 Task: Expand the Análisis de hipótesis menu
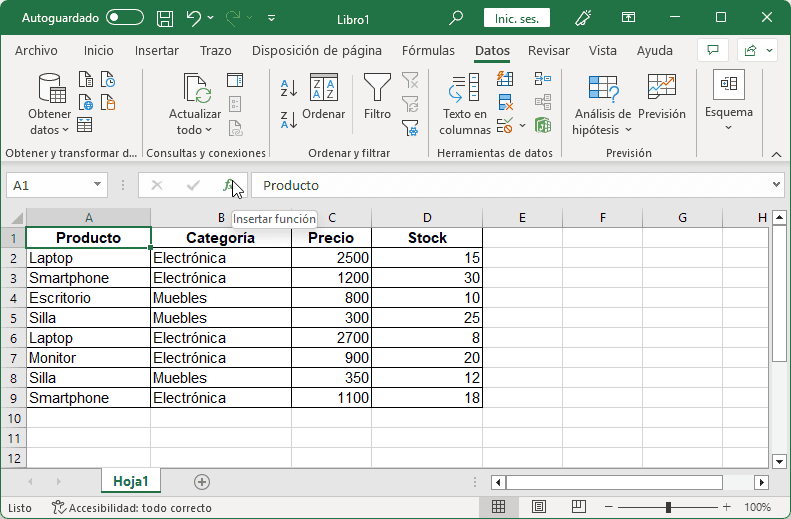pos(602,130)
